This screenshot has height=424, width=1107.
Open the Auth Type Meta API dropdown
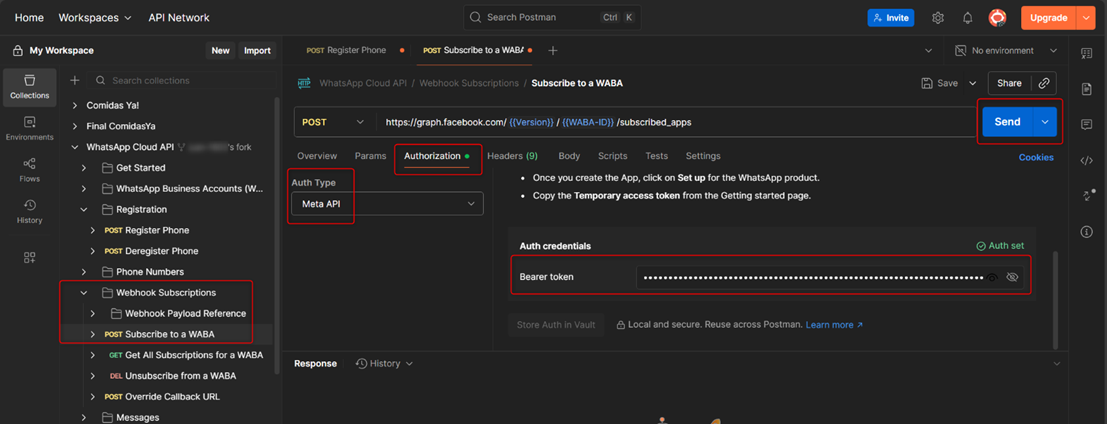tap(386, 203)
